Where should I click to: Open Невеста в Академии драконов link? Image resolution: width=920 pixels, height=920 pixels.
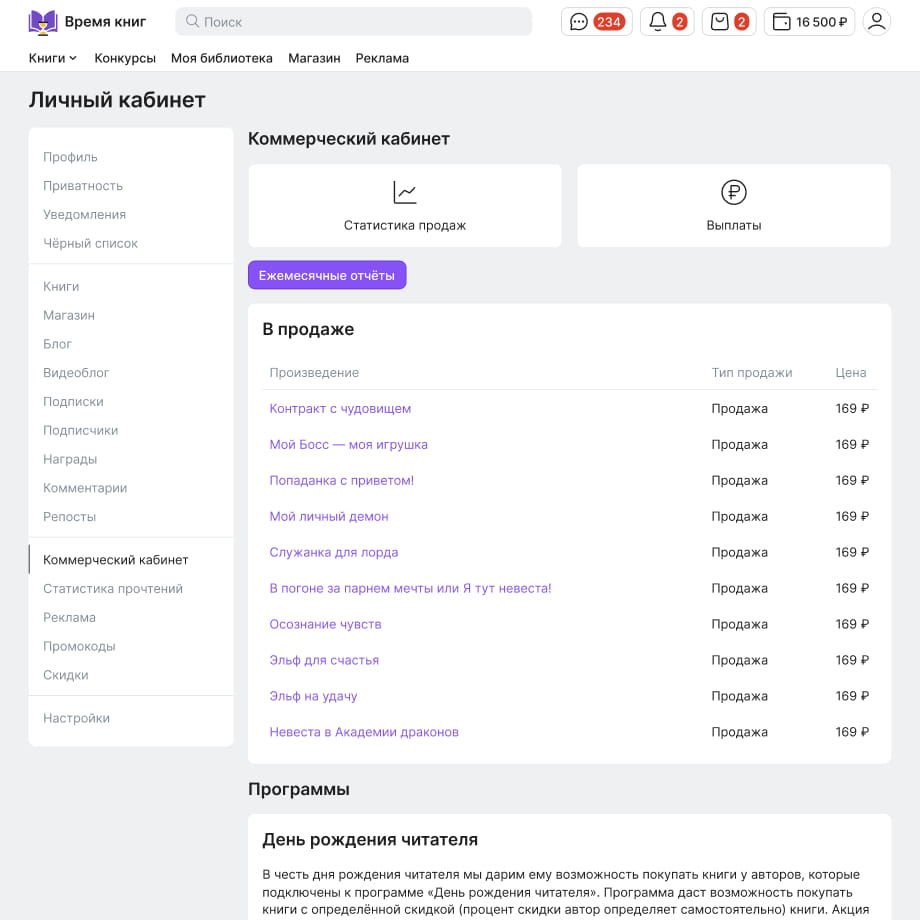[x=364, y=732]
